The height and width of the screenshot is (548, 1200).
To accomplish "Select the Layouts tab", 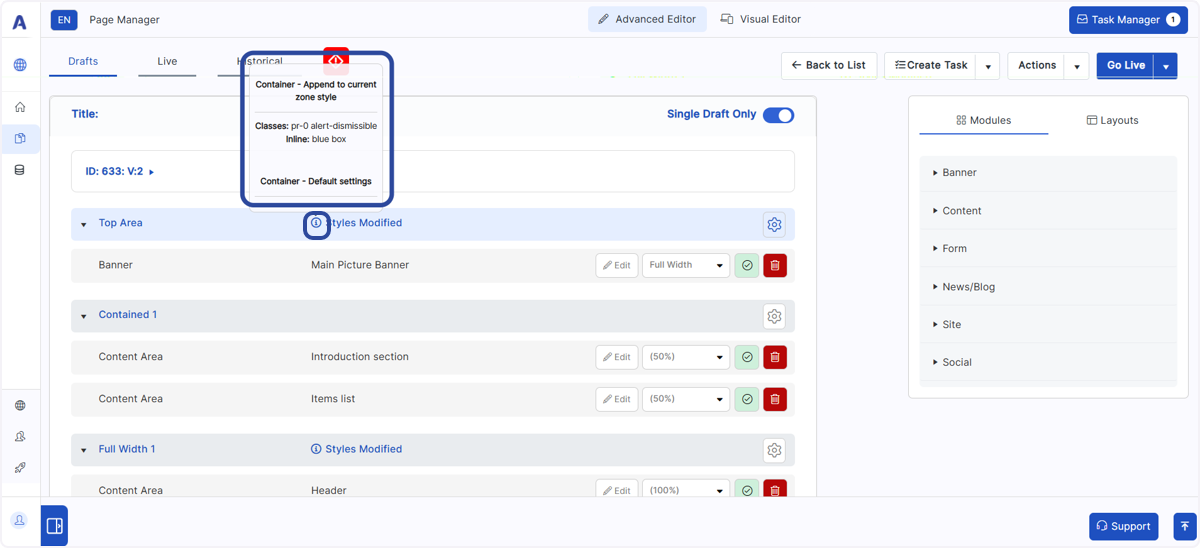I will tap(1112, 120).
